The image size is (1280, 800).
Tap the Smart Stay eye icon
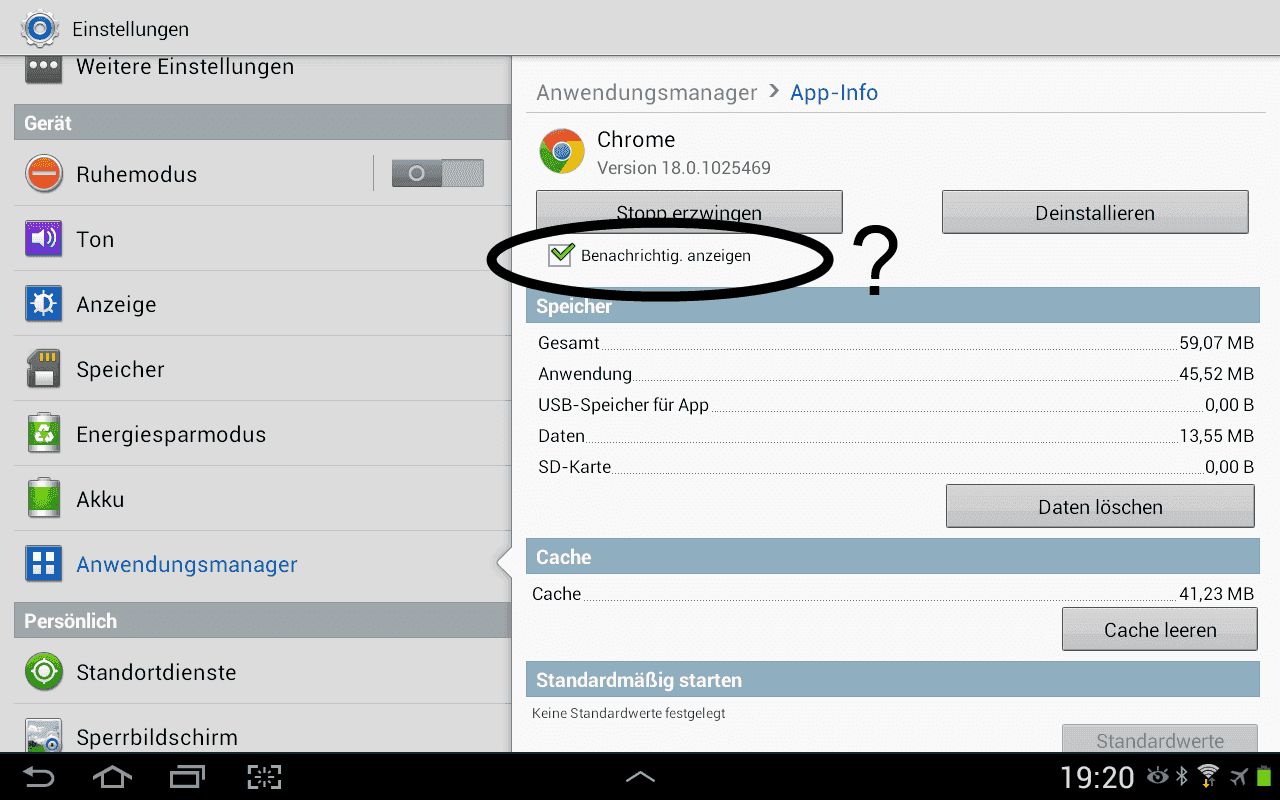click(x=1158, y=776)
